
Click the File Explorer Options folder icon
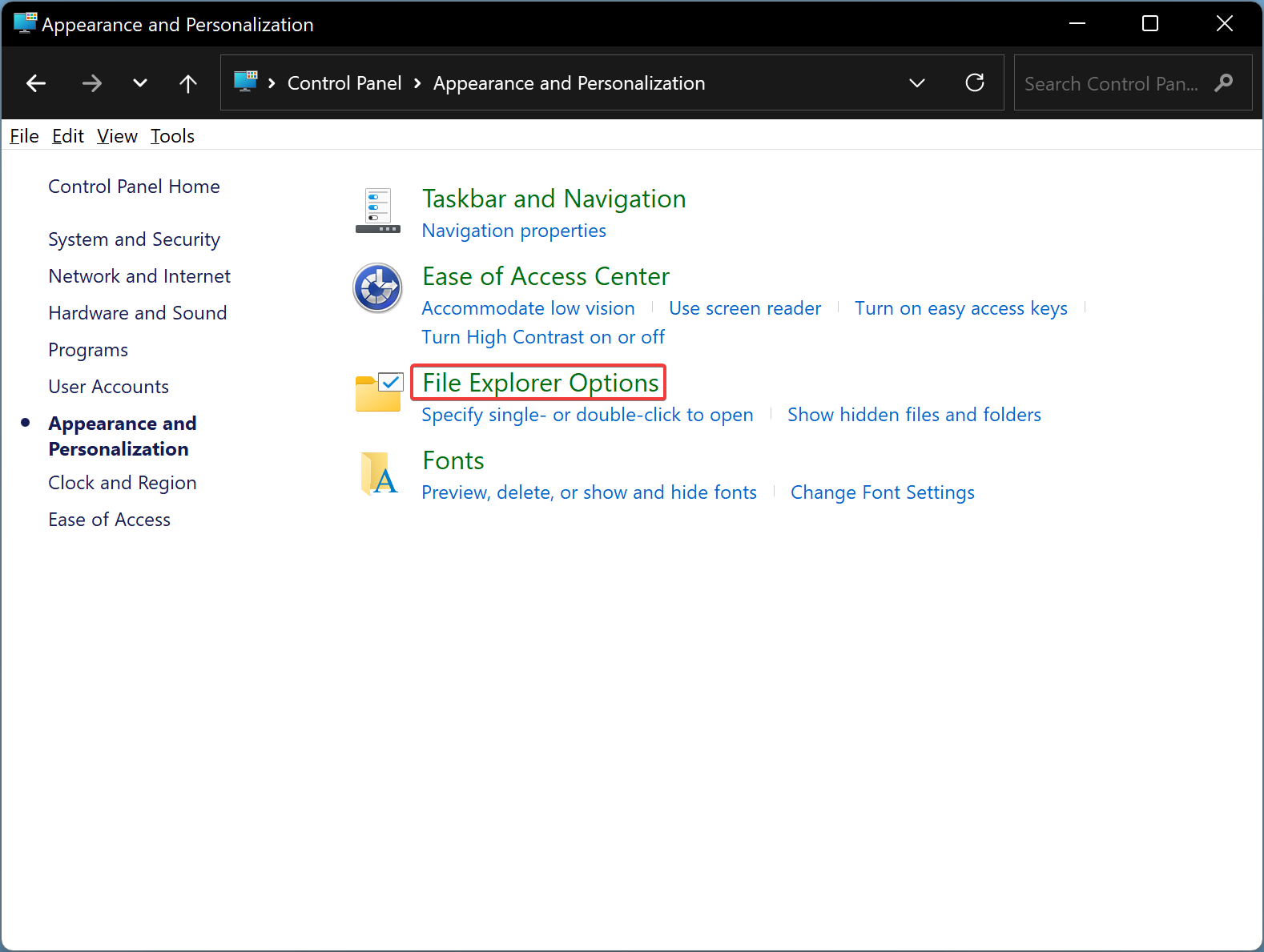(379, 392)
